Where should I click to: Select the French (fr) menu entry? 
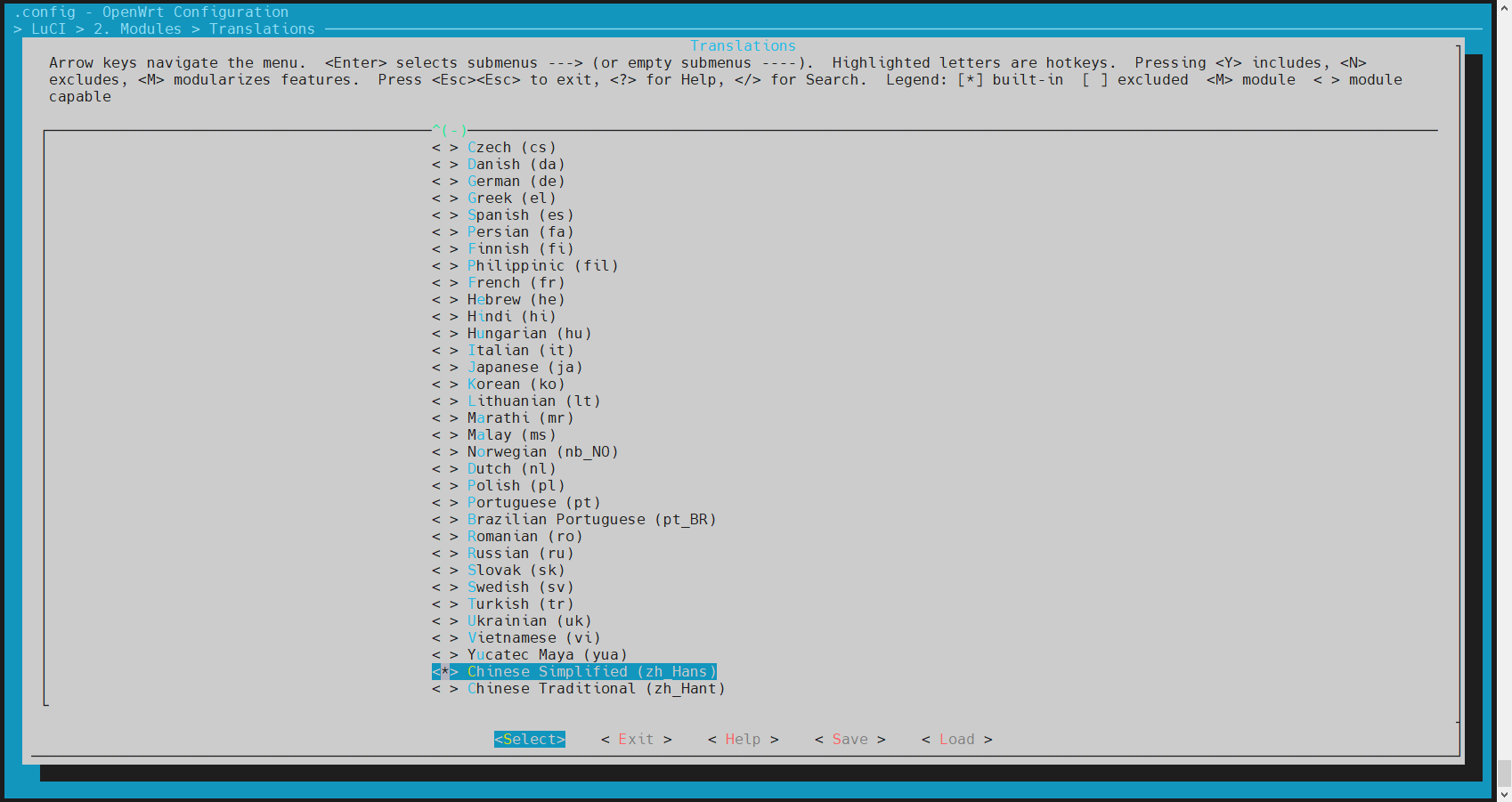coord(516,283)
